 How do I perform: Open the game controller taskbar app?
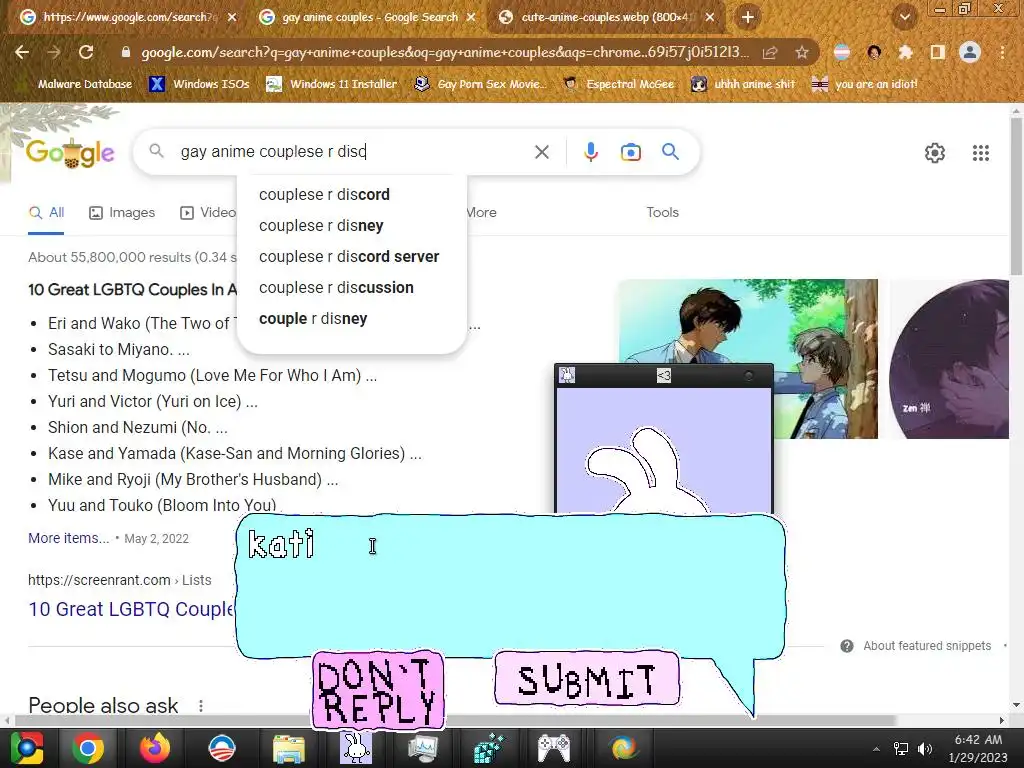[554, 748]
